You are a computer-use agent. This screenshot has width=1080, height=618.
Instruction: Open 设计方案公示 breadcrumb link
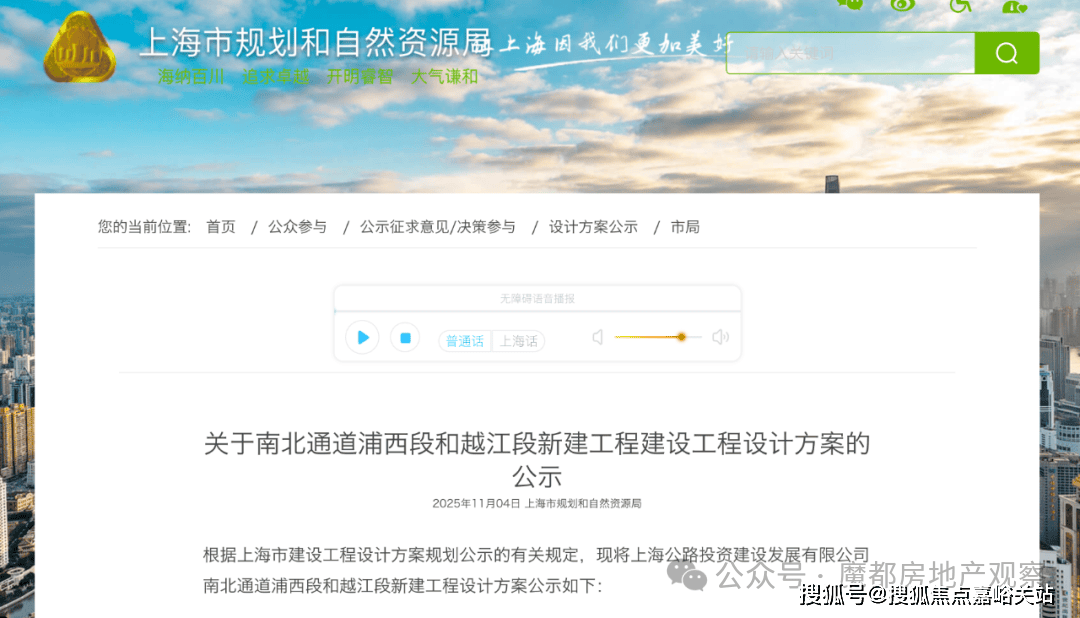click(x=593, y=227)
